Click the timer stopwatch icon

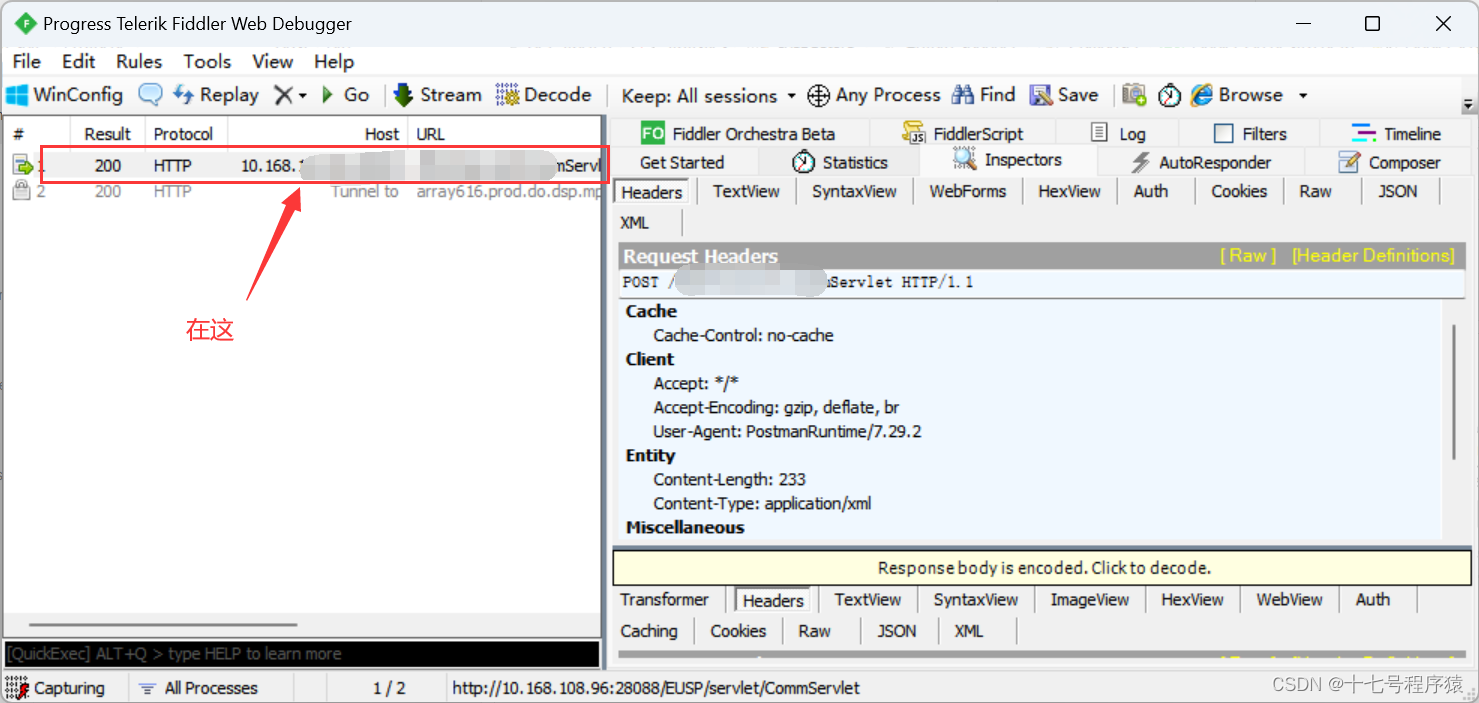(x=1169, y=95)
